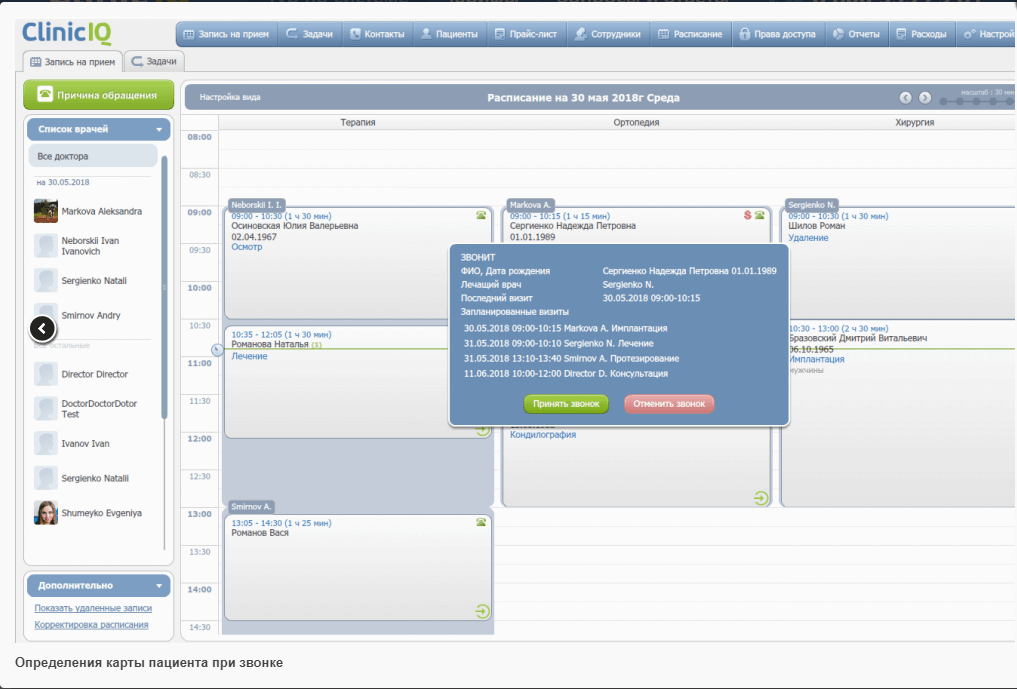Click the Кондилография link
Image resolution: width=1017 pixels, height=689 pixels.
tap(543, 435)
